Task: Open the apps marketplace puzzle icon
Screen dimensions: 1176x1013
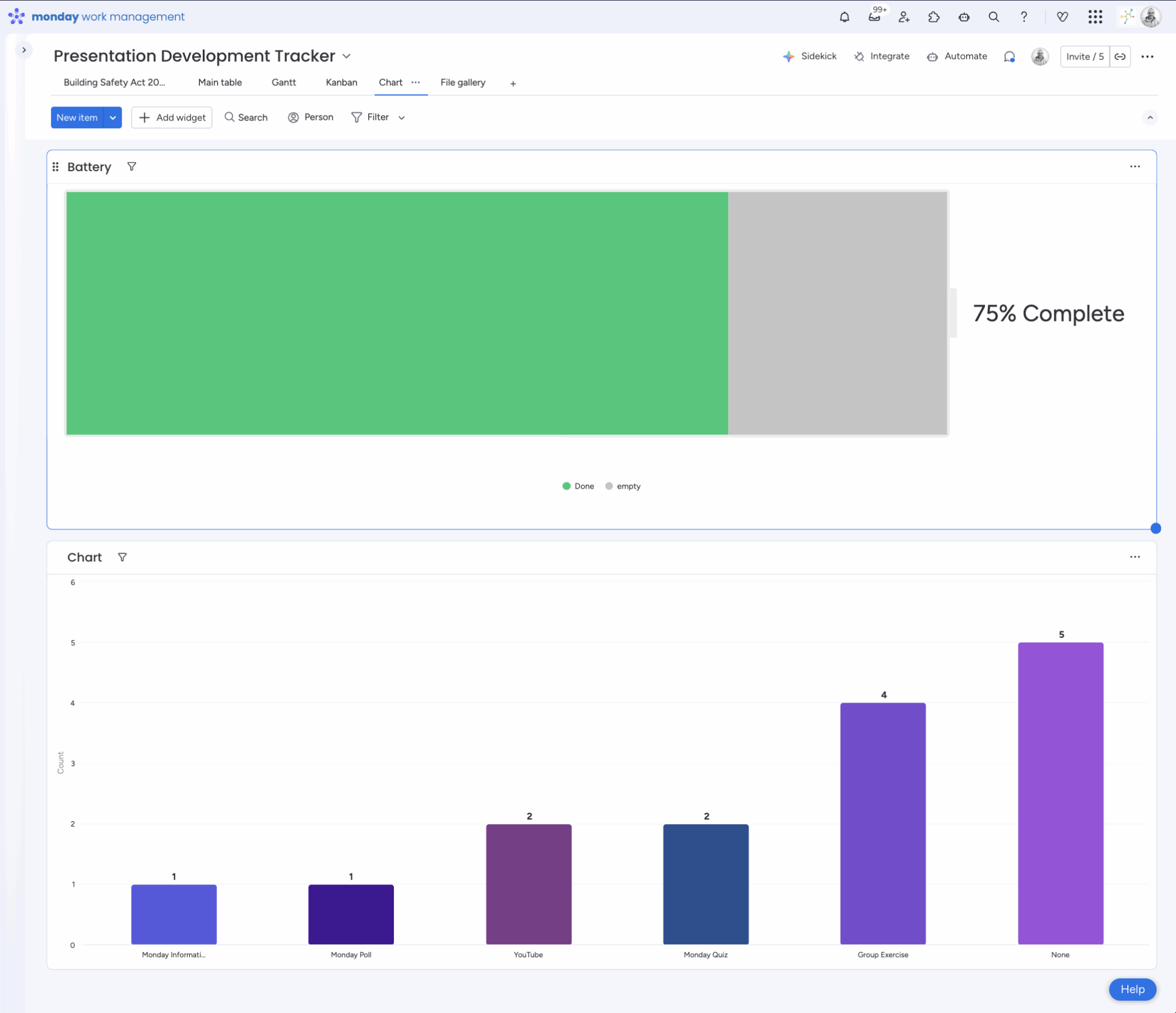Action: click(934, 17)
